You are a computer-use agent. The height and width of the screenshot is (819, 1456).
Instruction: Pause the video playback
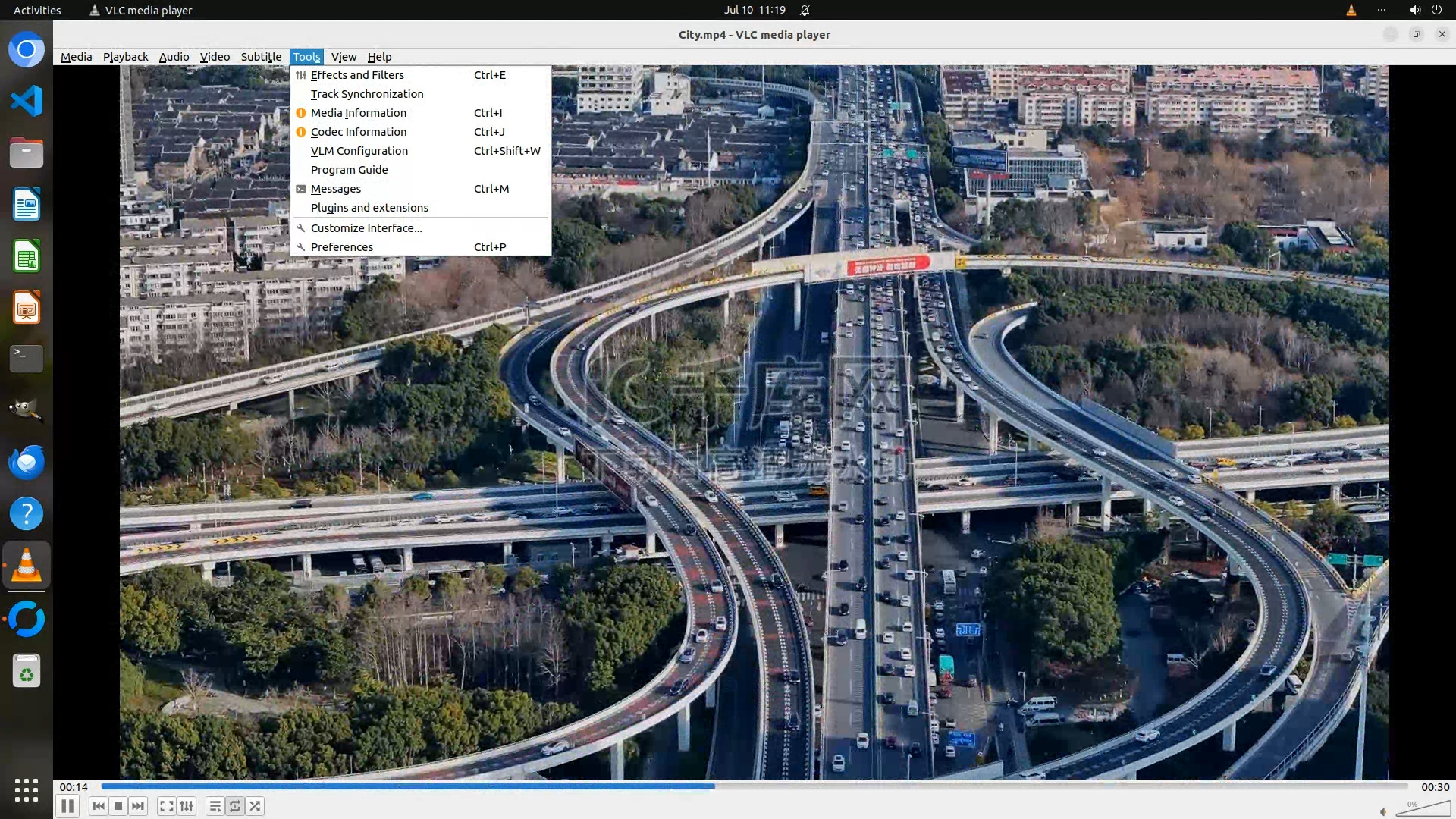(x=67, y=806)
